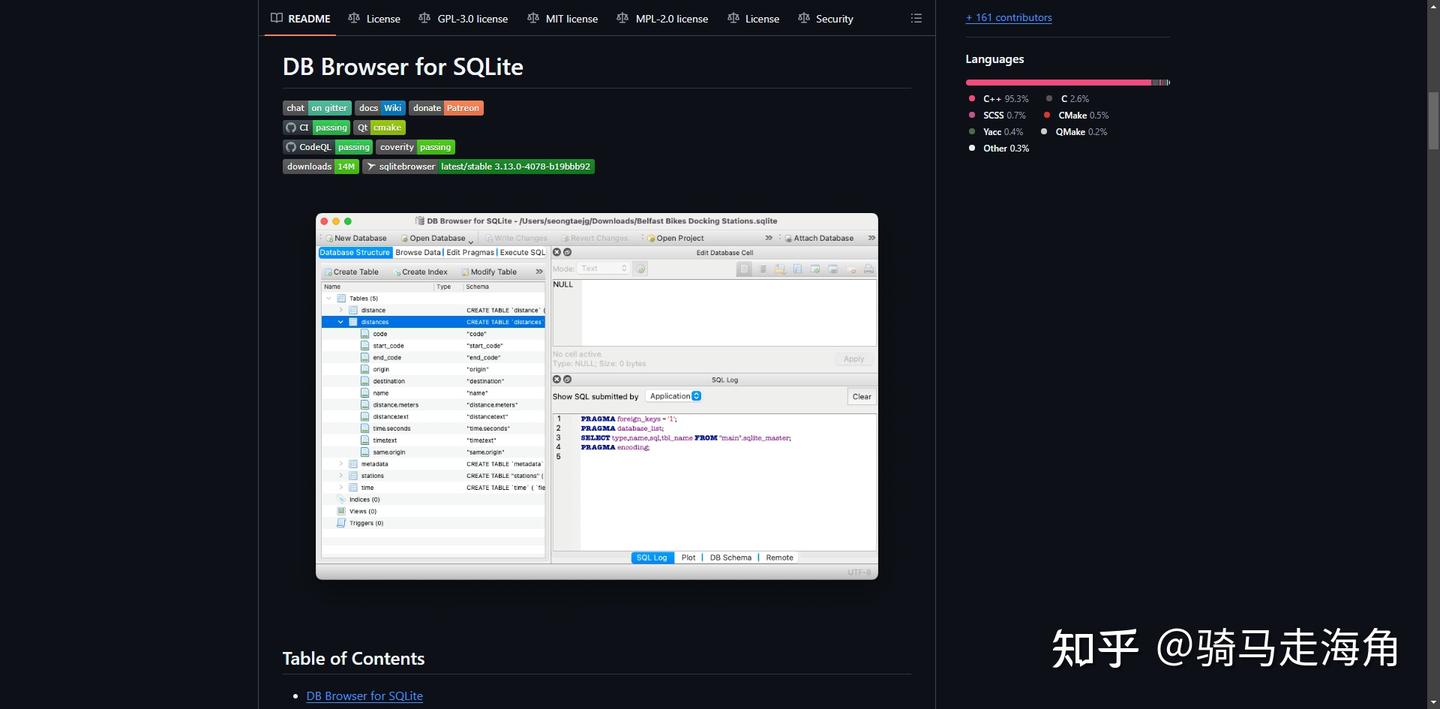Click the C++ 95.3% language entry

pos(998,99)
